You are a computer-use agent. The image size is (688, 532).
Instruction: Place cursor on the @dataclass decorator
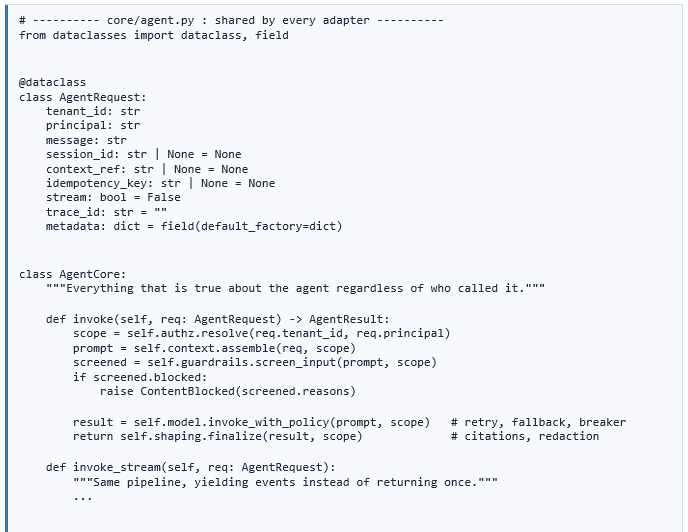click(53, 83)
